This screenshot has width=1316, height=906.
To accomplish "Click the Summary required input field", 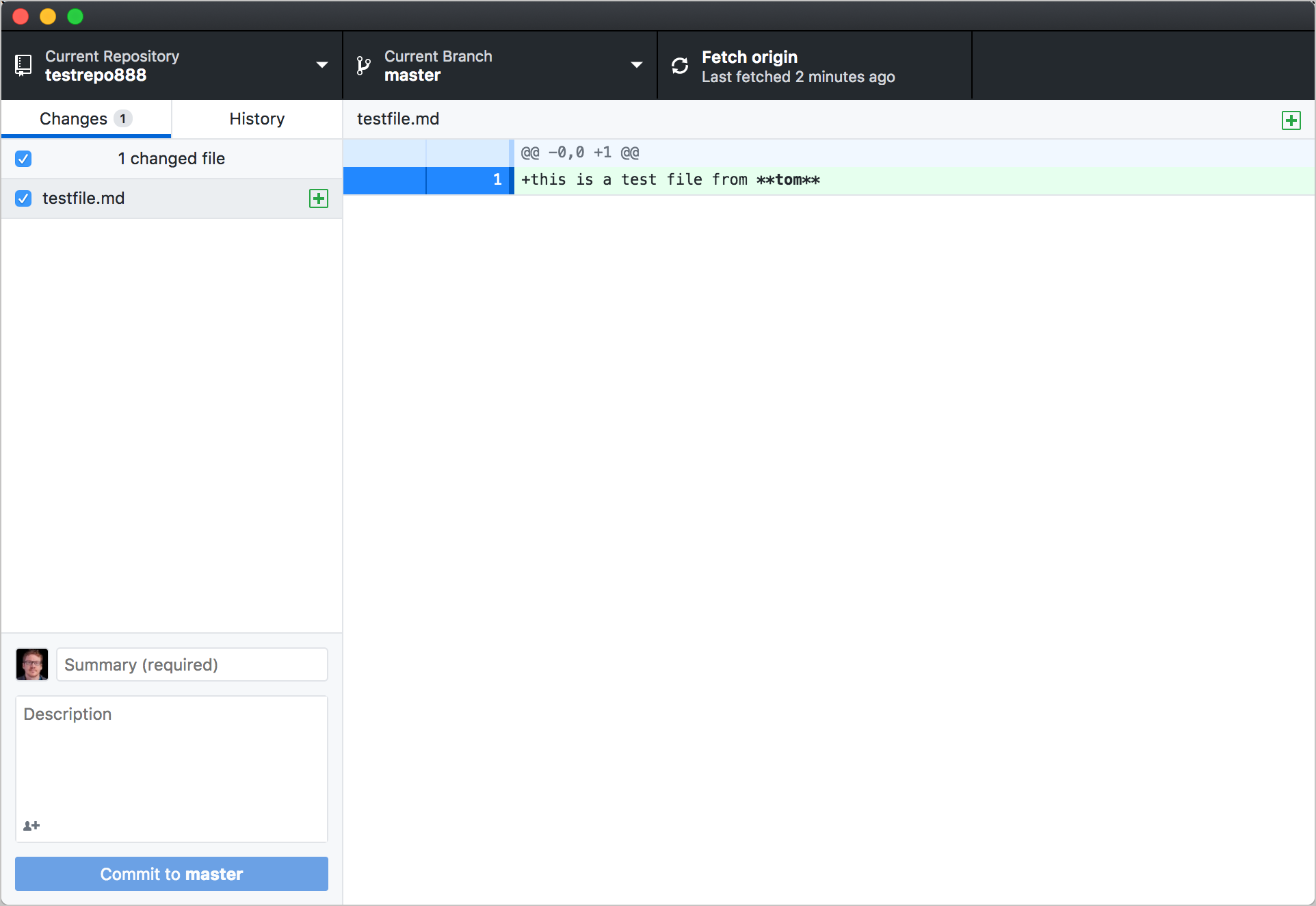I will coord(192,663).
